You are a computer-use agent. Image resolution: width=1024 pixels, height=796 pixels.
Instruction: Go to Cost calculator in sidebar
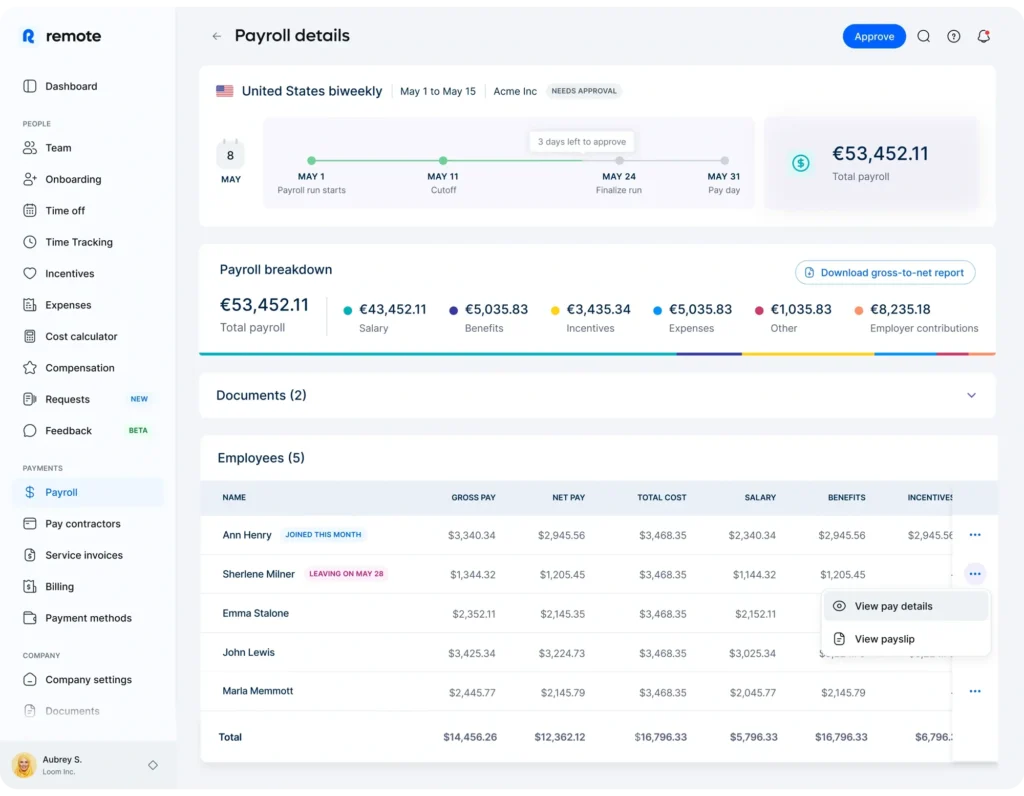pyautogui.click(x=80, y=336)
